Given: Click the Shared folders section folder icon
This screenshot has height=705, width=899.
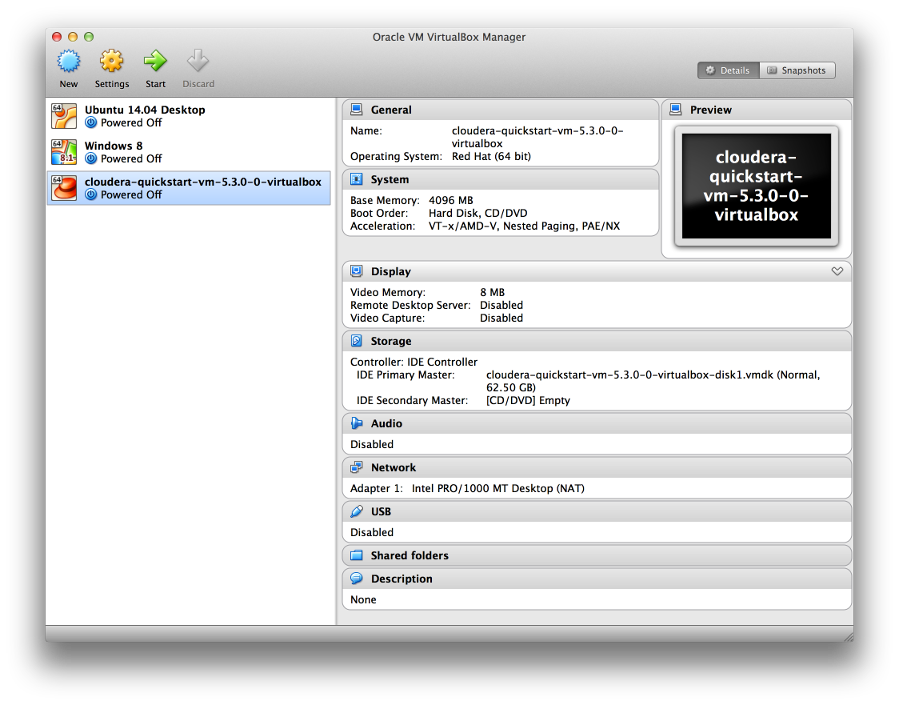Looking at the screenshot, I should coord(357,555).
